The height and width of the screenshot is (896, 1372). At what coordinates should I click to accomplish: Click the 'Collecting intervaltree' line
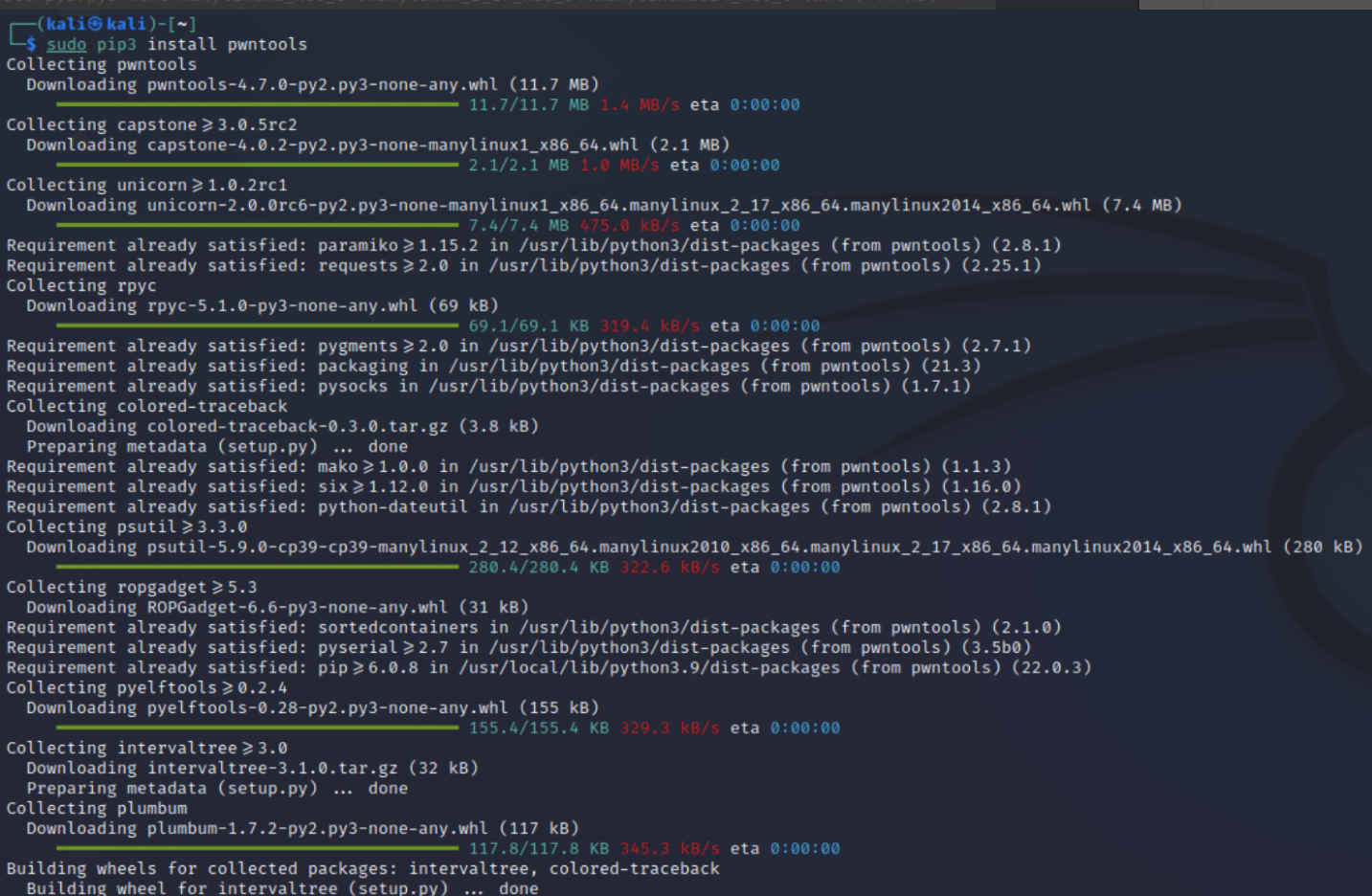(146, 748)
